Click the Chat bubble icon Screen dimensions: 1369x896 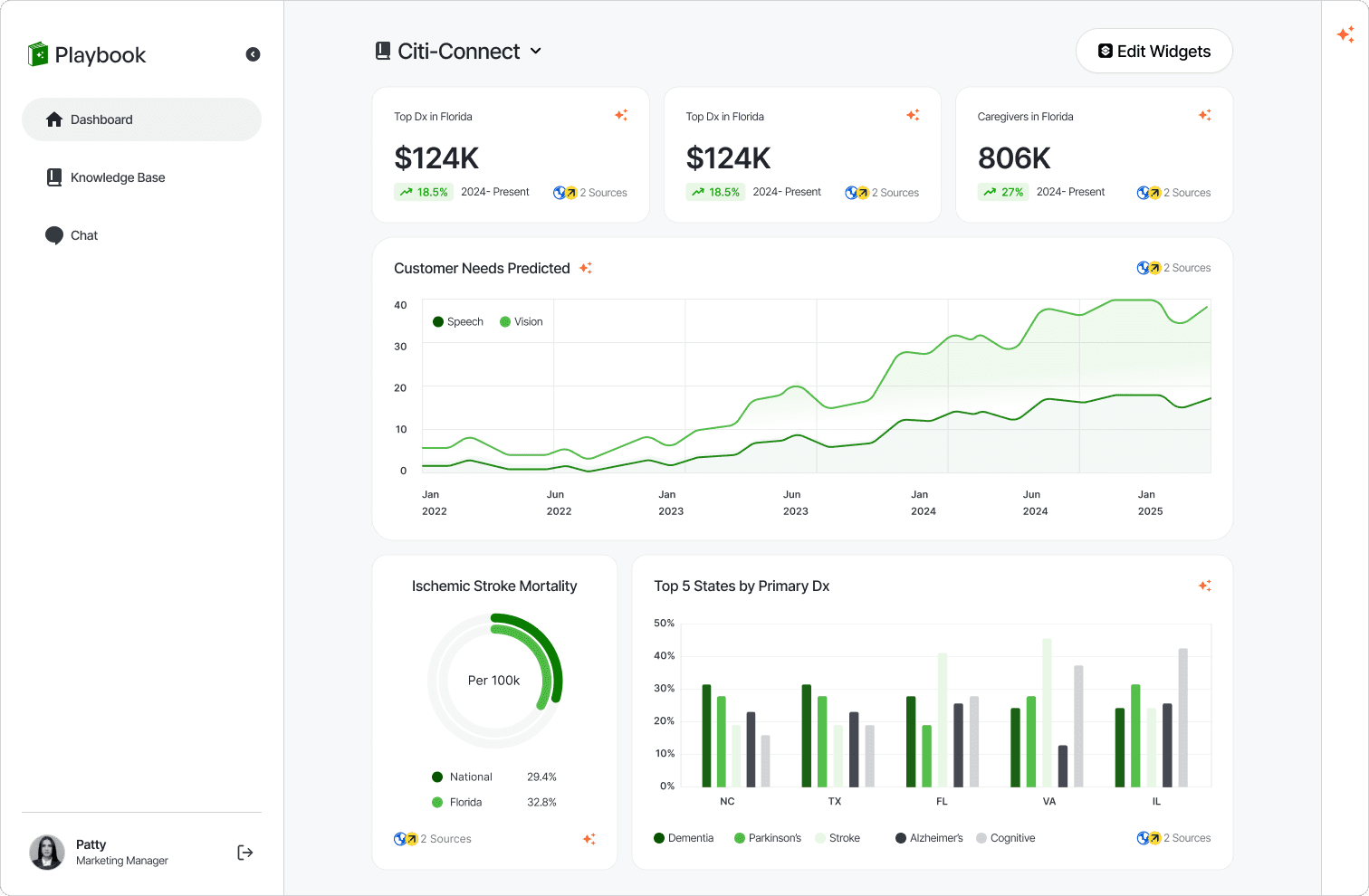point(54,235)
